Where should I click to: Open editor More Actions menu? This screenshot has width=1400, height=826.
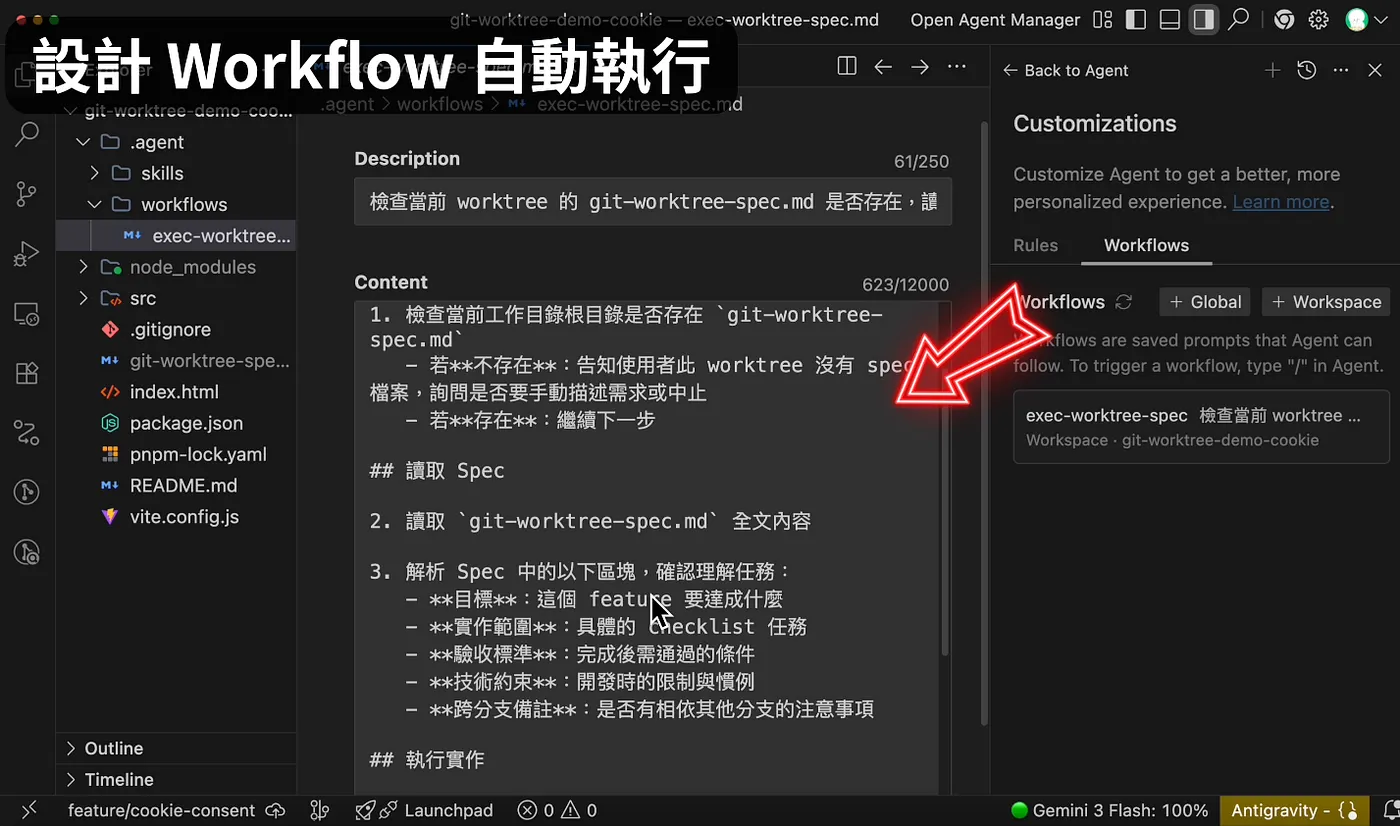pyautogui.click(x=957, y=66)
